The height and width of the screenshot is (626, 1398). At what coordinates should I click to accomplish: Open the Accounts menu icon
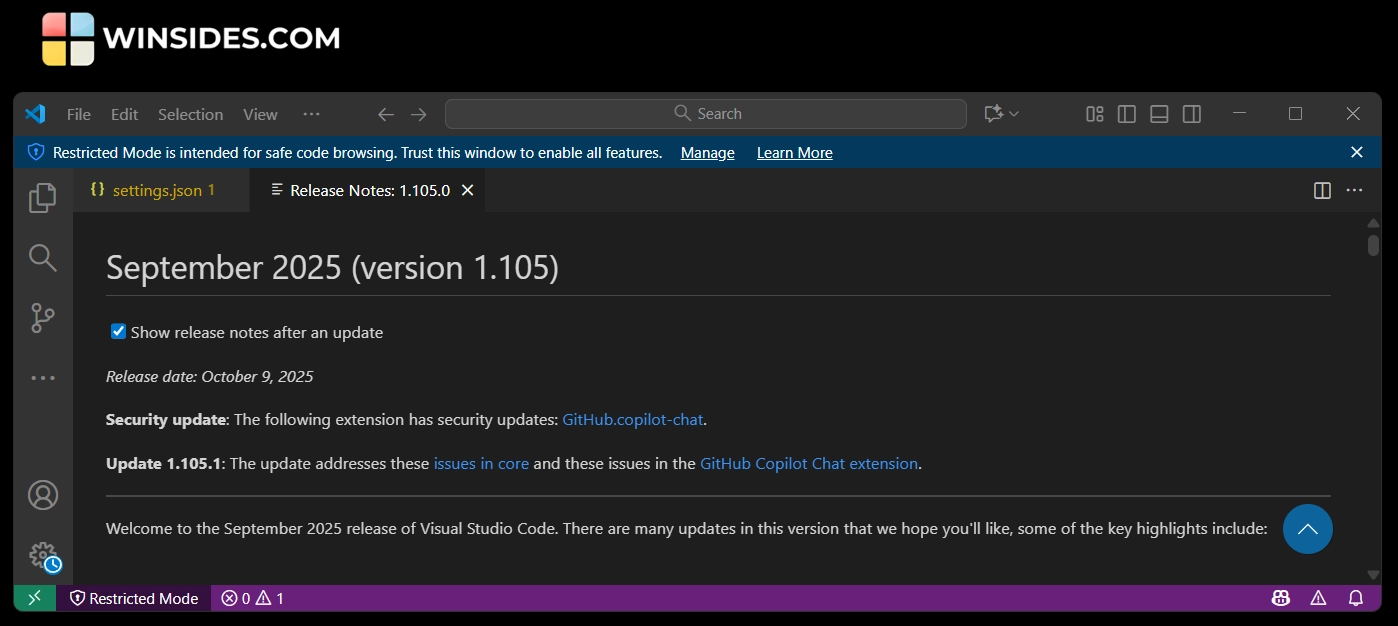[x=42, y=495]
